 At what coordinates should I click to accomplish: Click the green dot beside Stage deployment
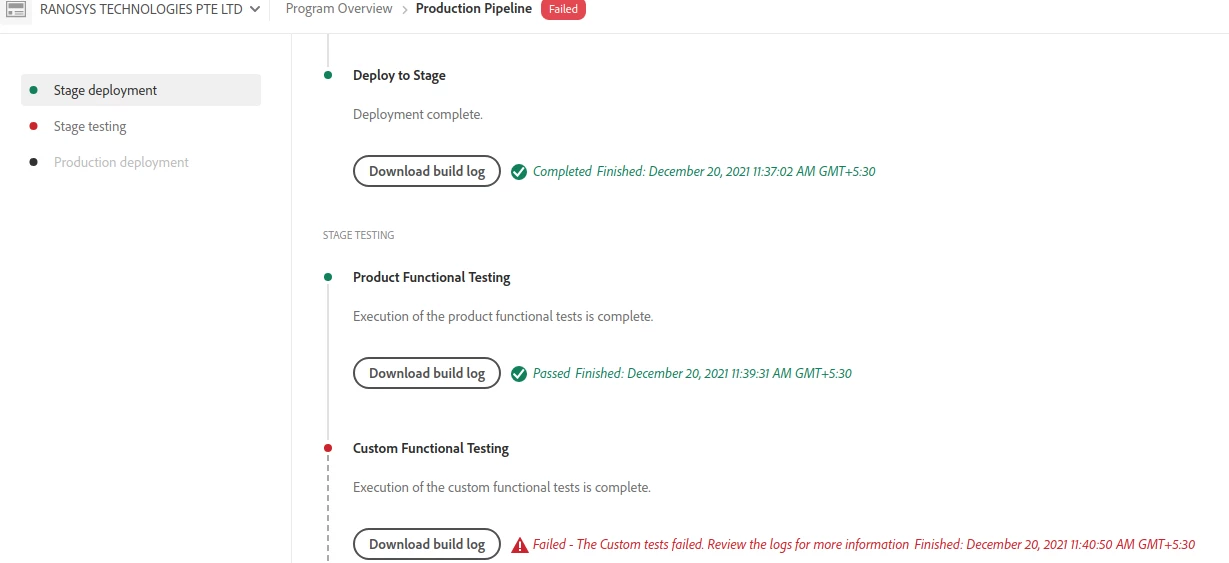pyautogui.click(x=33, y=90)
